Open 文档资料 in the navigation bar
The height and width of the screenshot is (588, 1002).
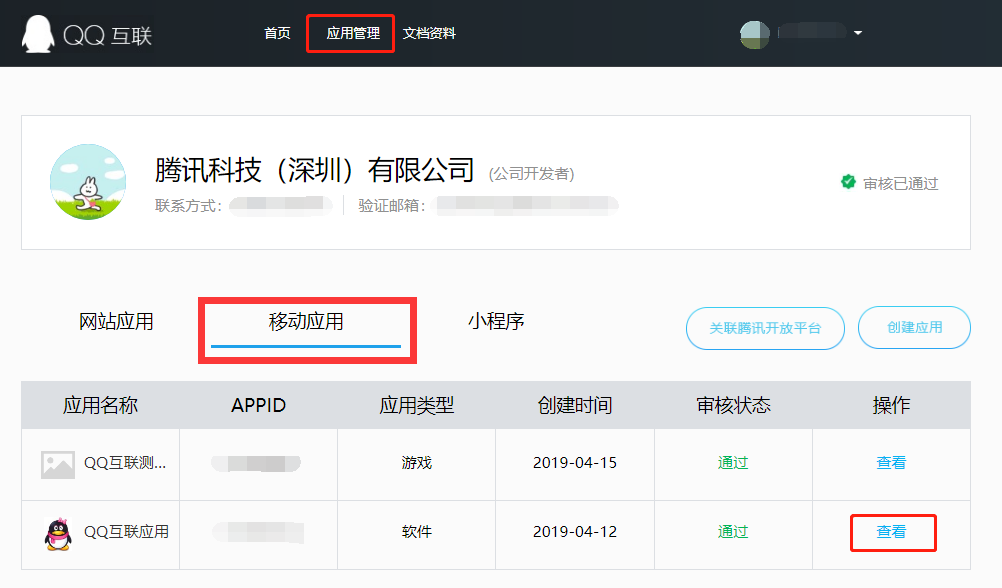tap(429, 33)
